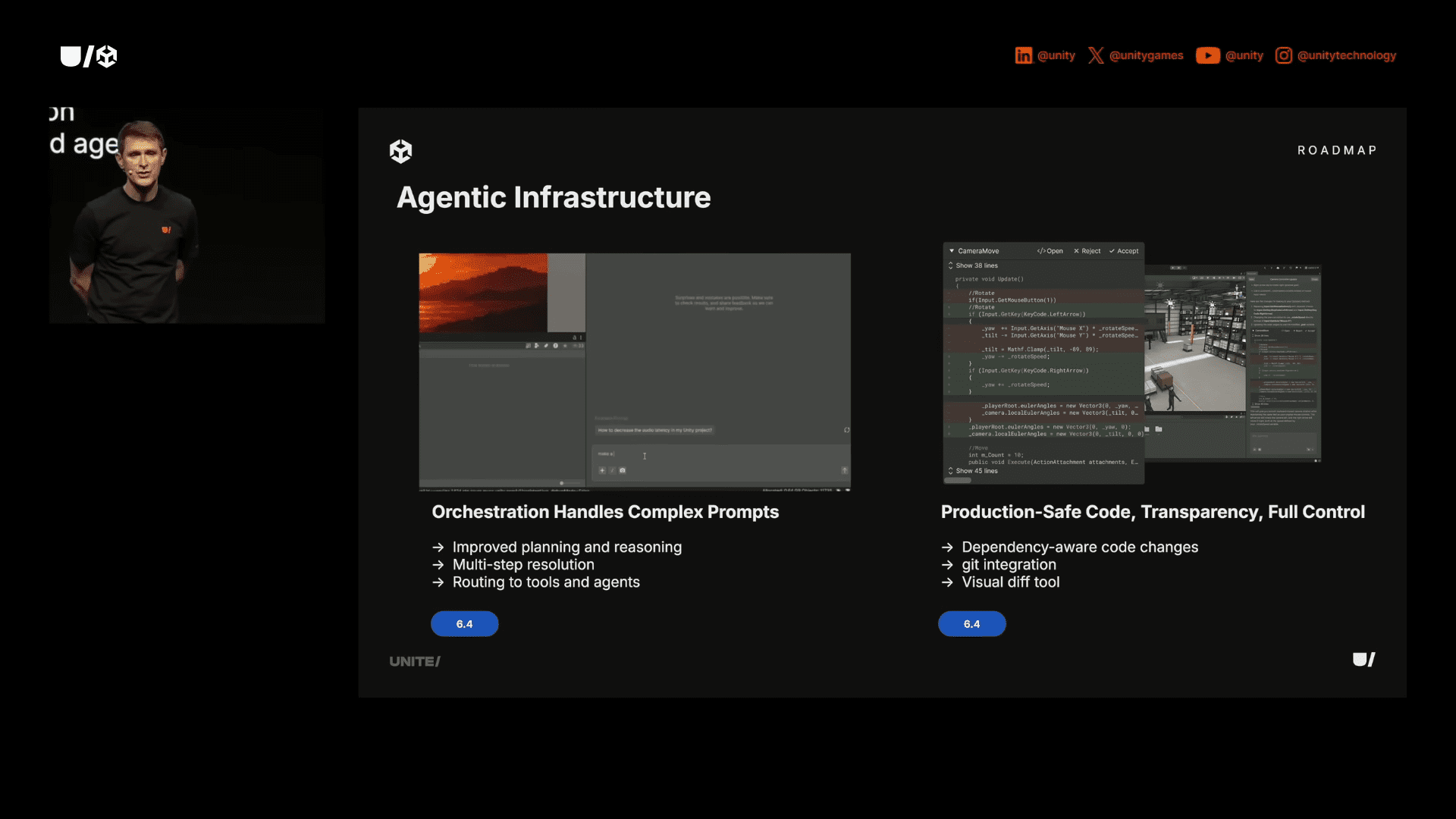Click the U/ logo in the top-left corner
Image resolution: width=1456 pixels, height=819 pixels.
click(88, 56)
